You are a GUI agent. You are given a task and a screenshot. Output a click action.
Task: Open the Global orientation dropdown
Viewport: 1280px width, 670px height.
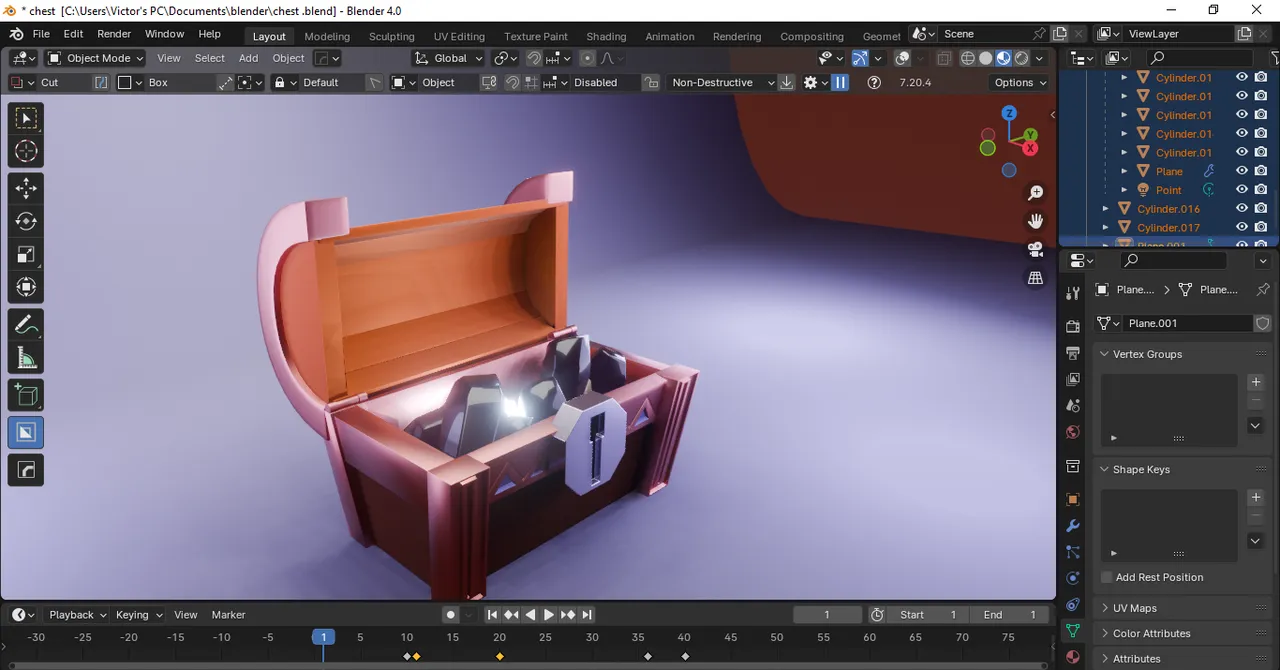pos(449,58)
